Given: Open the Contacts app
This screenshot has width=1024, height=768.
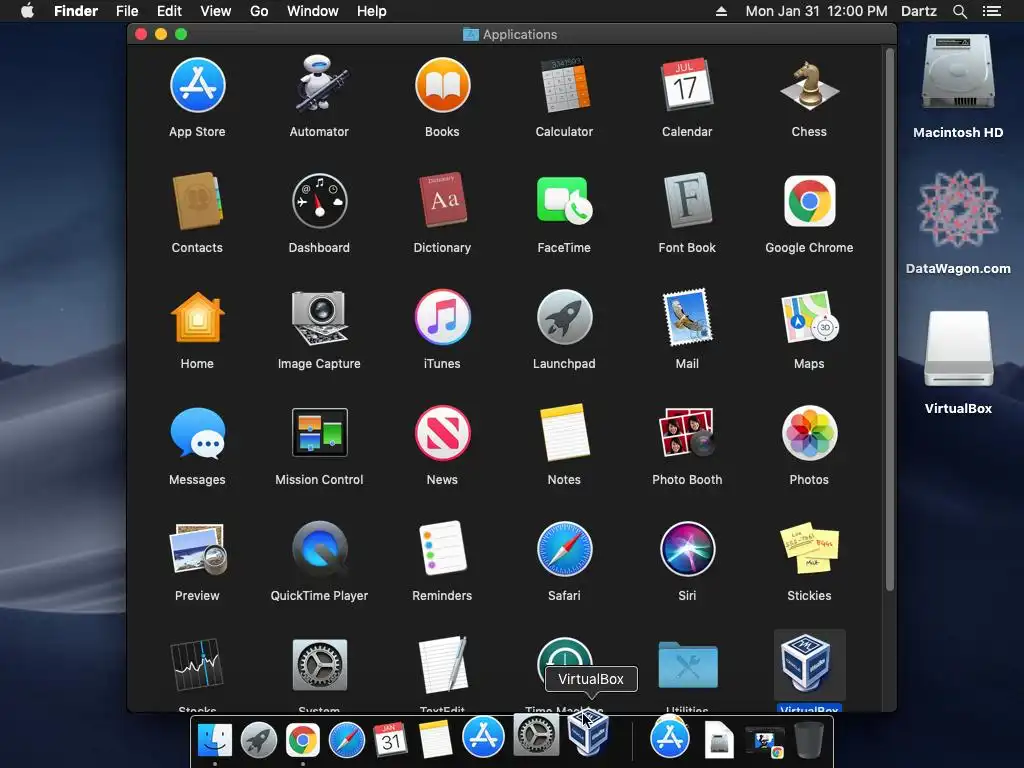Looking at the screenshot, I should 197,201.
